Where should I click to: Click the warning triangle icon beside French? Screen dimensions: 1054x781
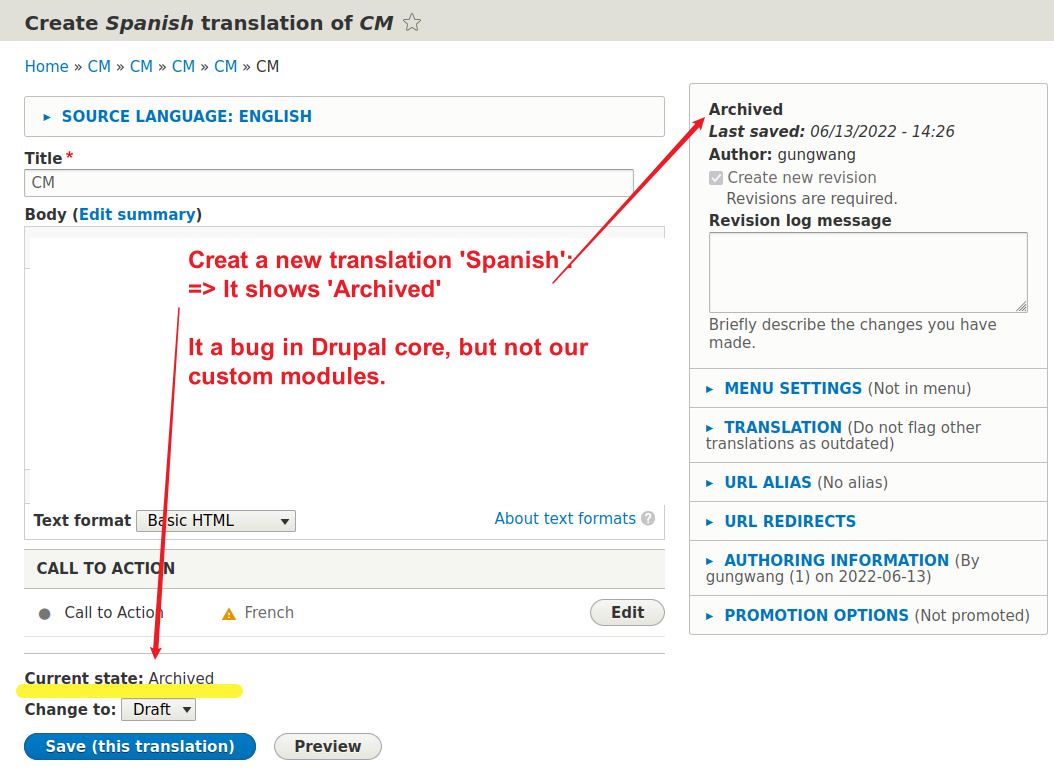click(229, 613)
